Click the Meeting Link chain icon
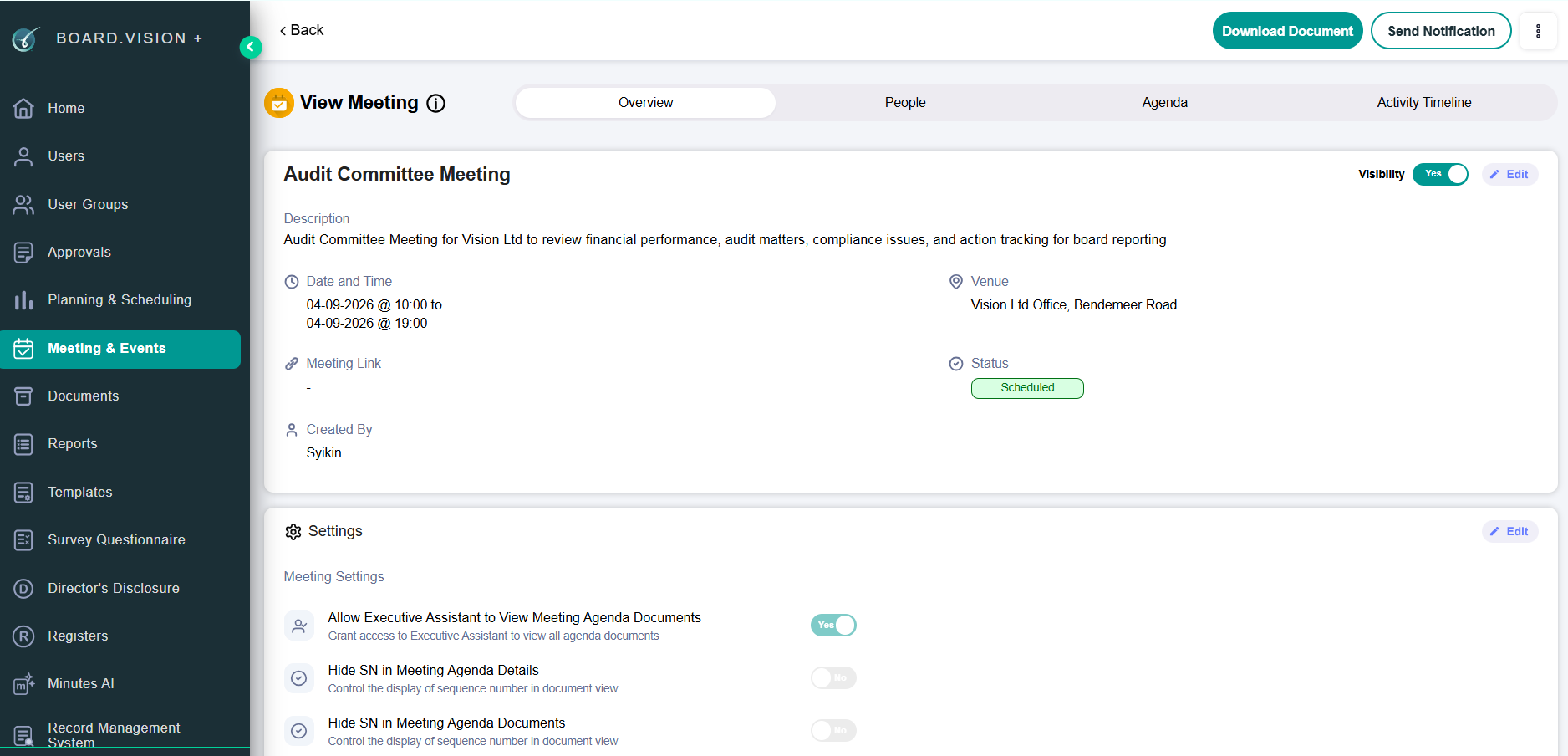The width and height of the screenshot is (1568, 756). [292, 364]
